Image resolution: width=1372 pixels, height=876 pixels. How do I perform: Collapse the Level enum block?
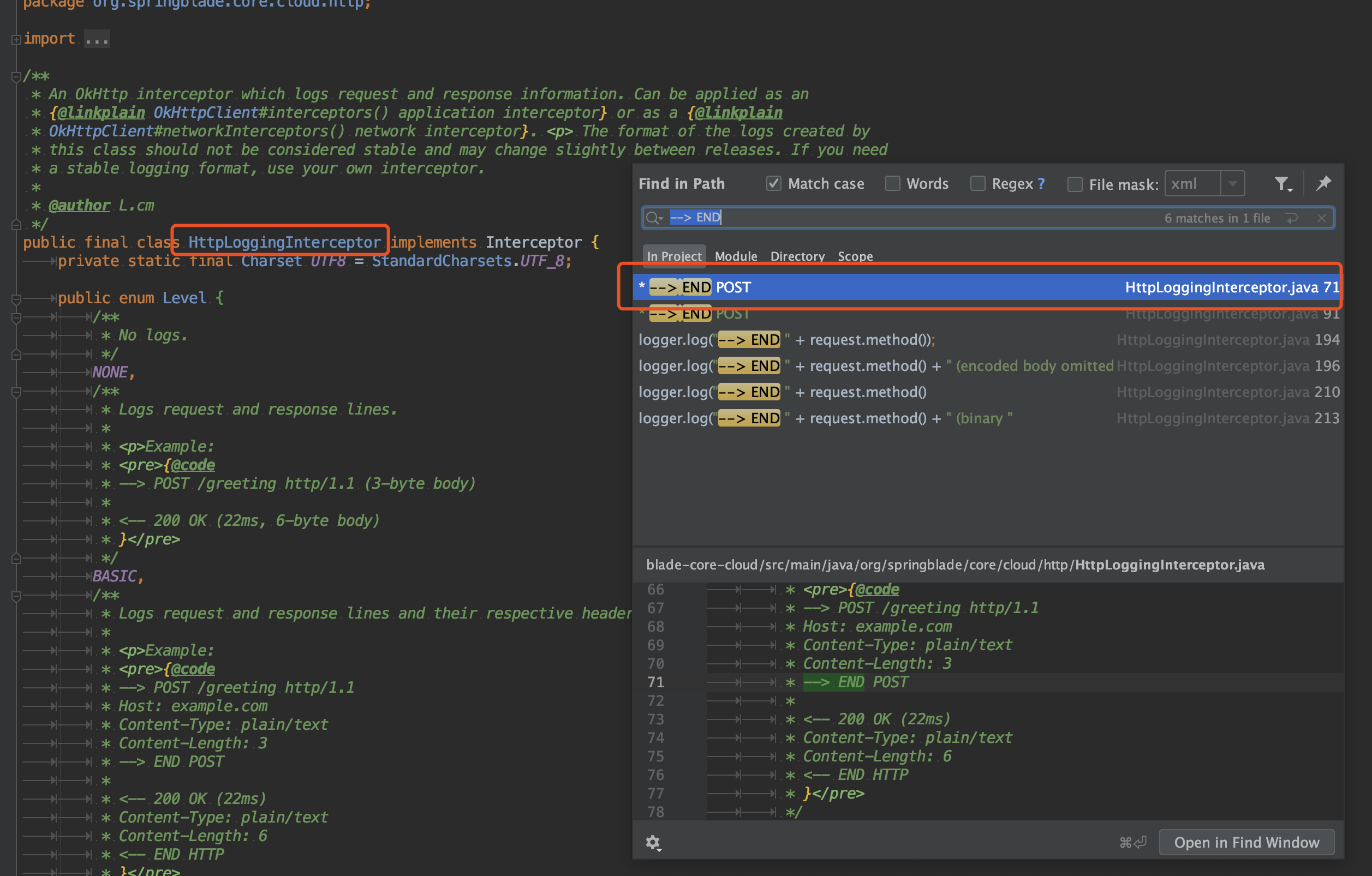coord(16,298)
